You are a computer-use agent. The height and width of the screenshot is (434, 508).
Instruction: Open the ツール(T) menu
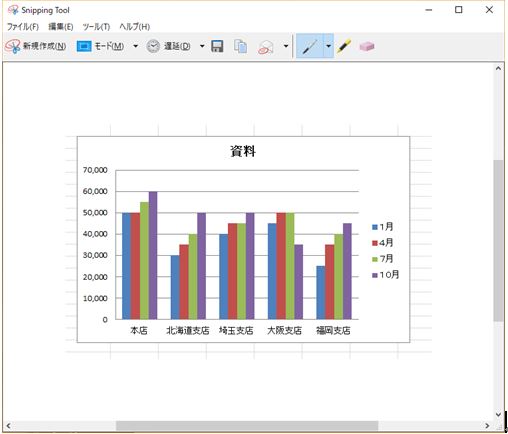coord(96,27)
